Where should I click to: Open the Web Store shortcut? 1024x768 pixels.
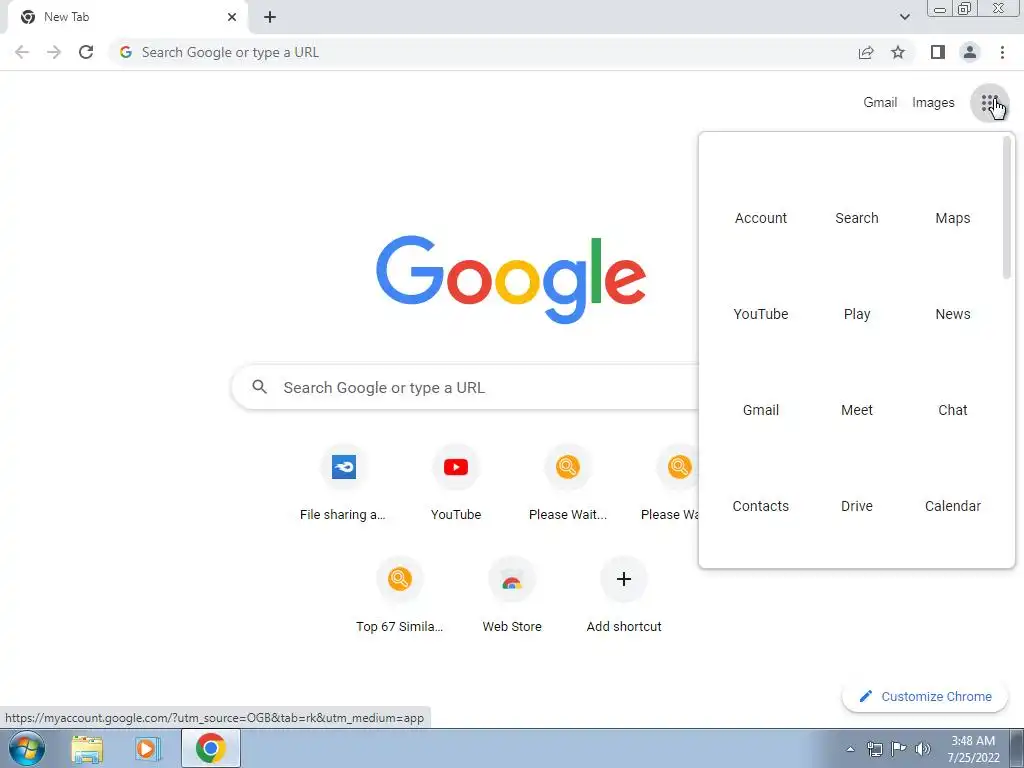pyautogui.click(x=512, y=594)
